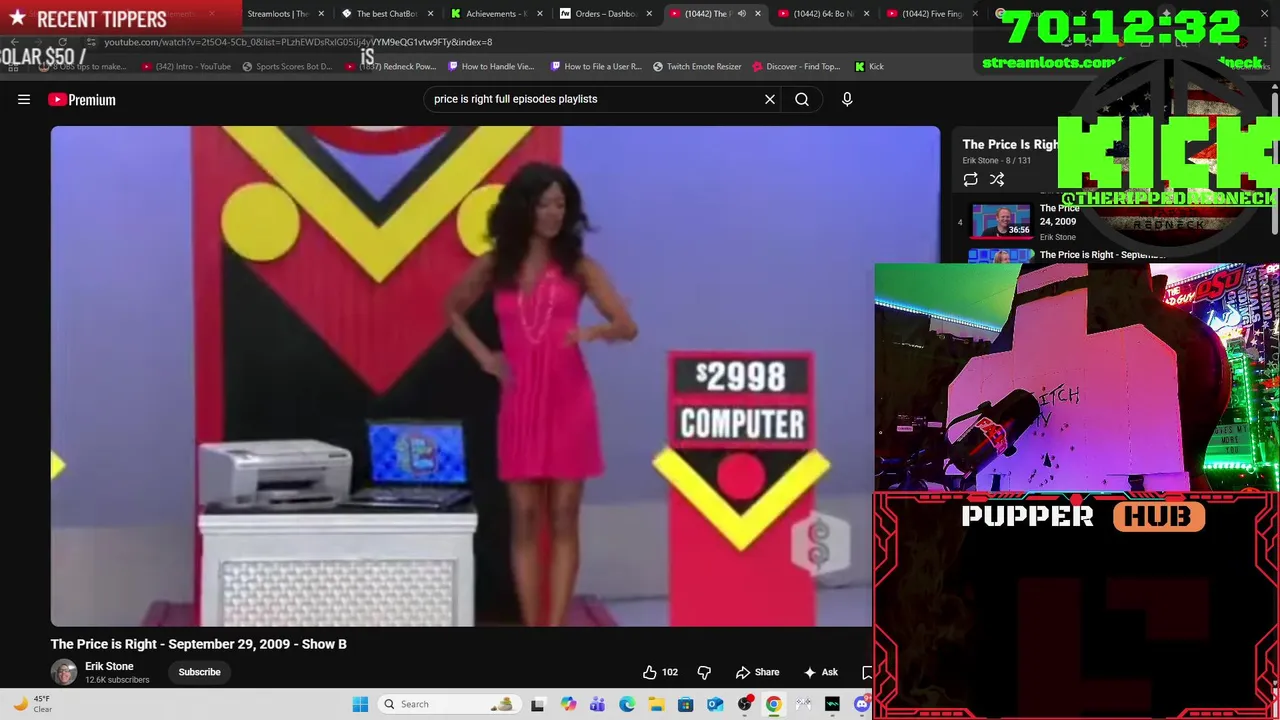Open Intro - YouTube bookmark
Image resolution: width=1280 pixels, height=720 pixels.
(186, 66)
